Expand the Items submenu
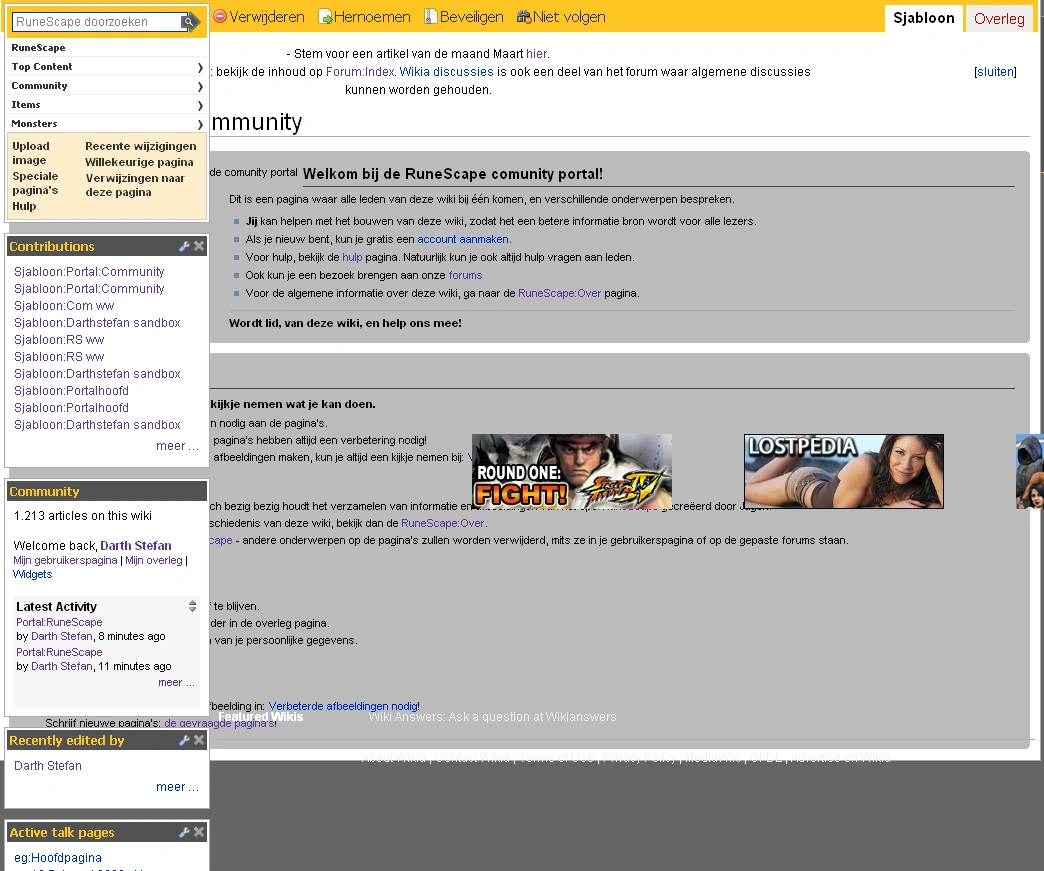 click(200, 105)
